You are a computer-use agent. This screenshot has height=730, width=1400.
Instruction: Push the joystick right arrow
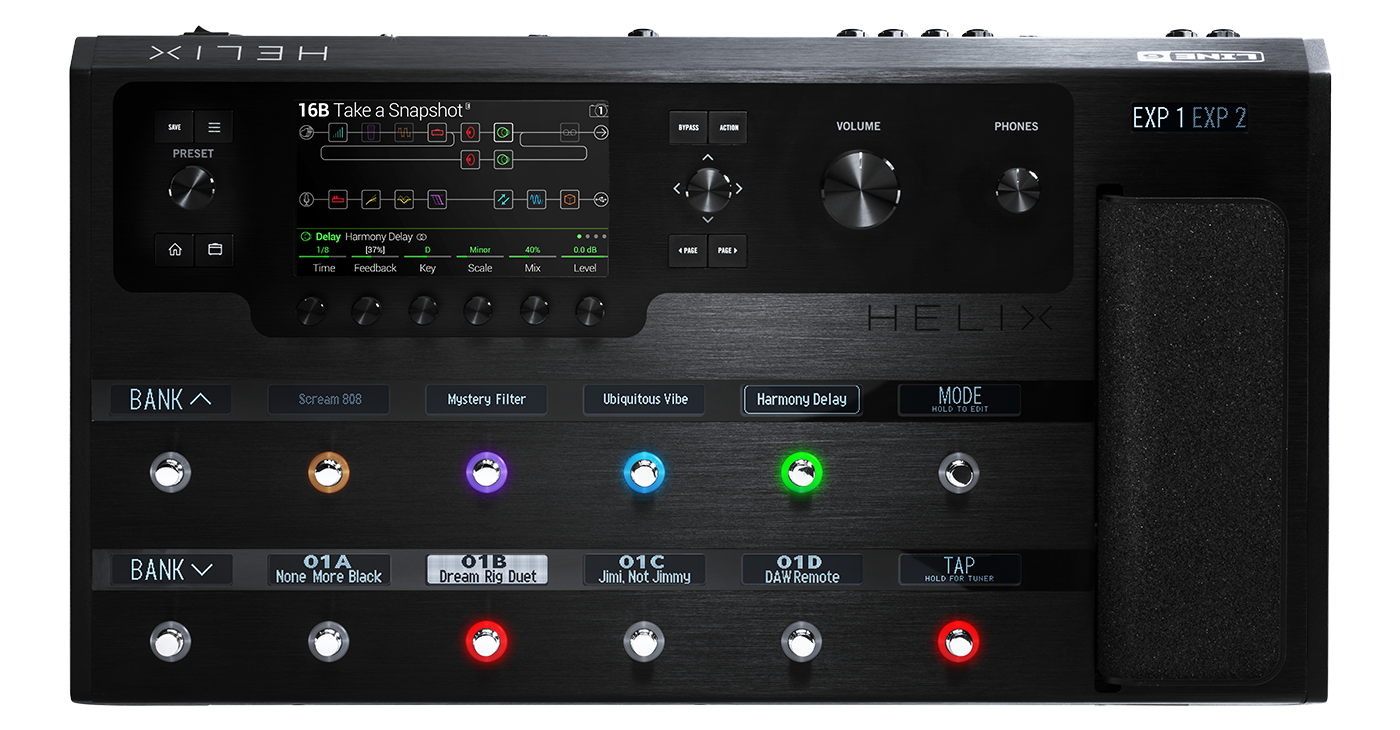click(x=739, y=188)
